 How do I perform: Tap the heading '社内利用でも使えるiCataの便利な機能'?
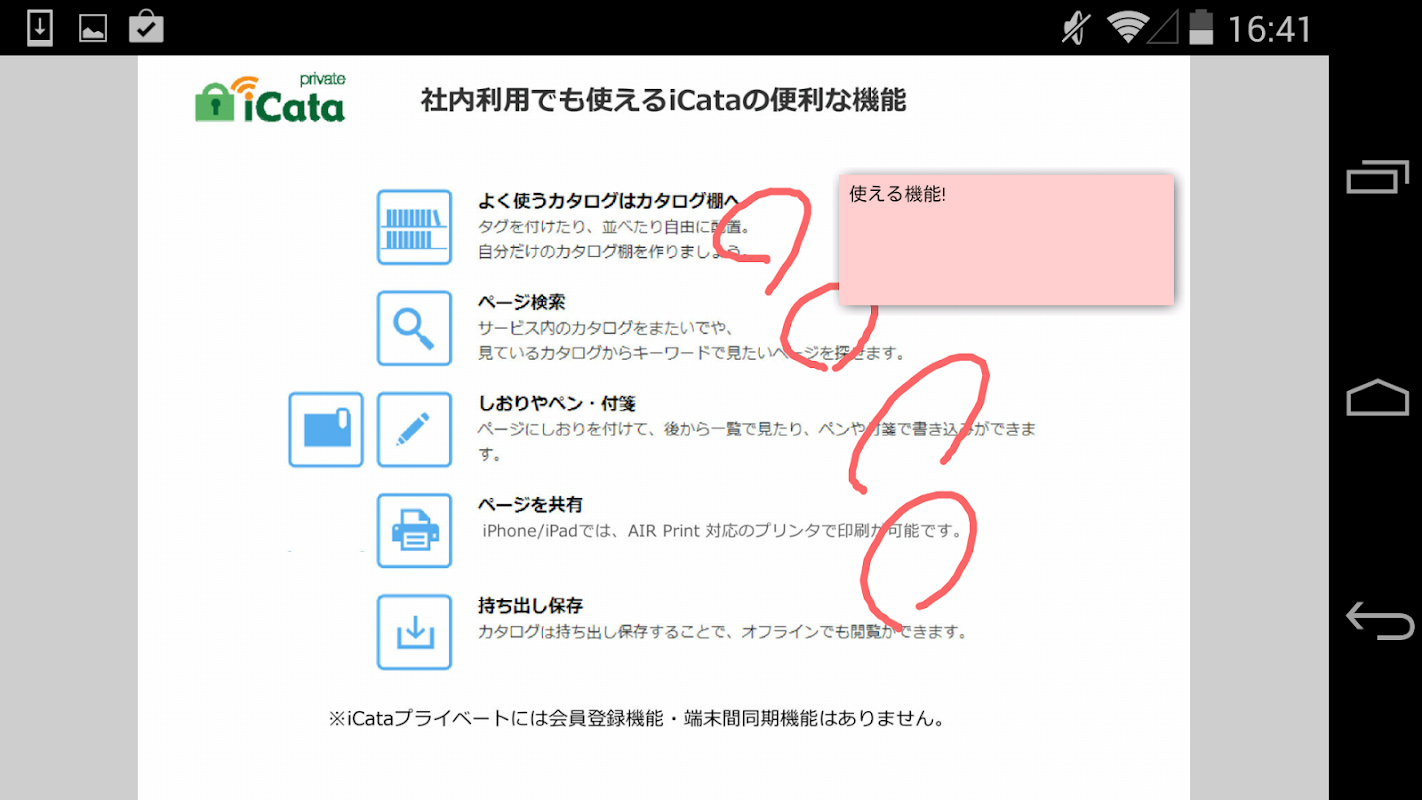(x=663, y=100)
